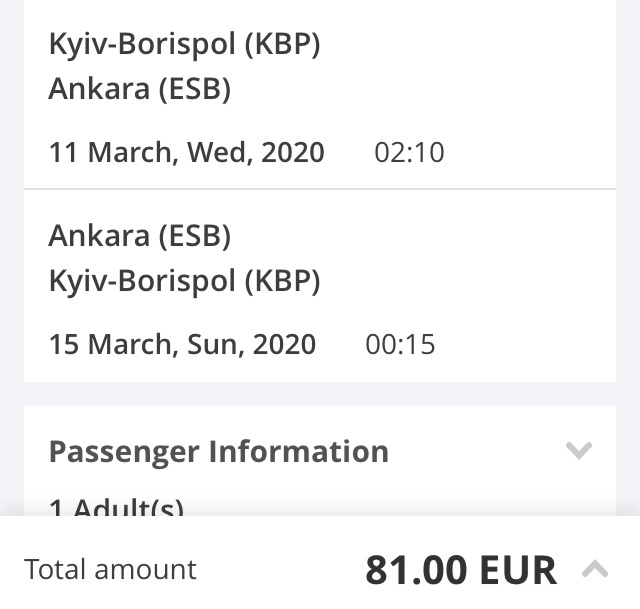
Task: Click the 02:10 departure time
Action: pyautogui.click(x=409, y=153)
